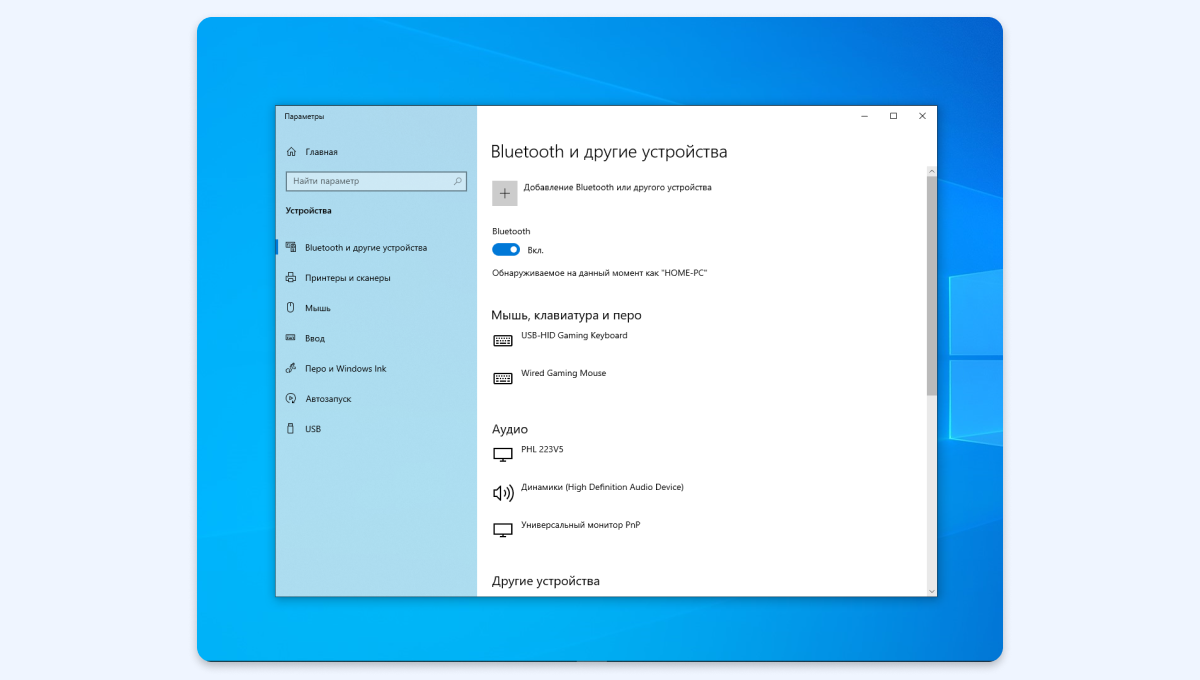
Task: Turn off the Bluetooth toggle switch
Action: tap(506, 250)
